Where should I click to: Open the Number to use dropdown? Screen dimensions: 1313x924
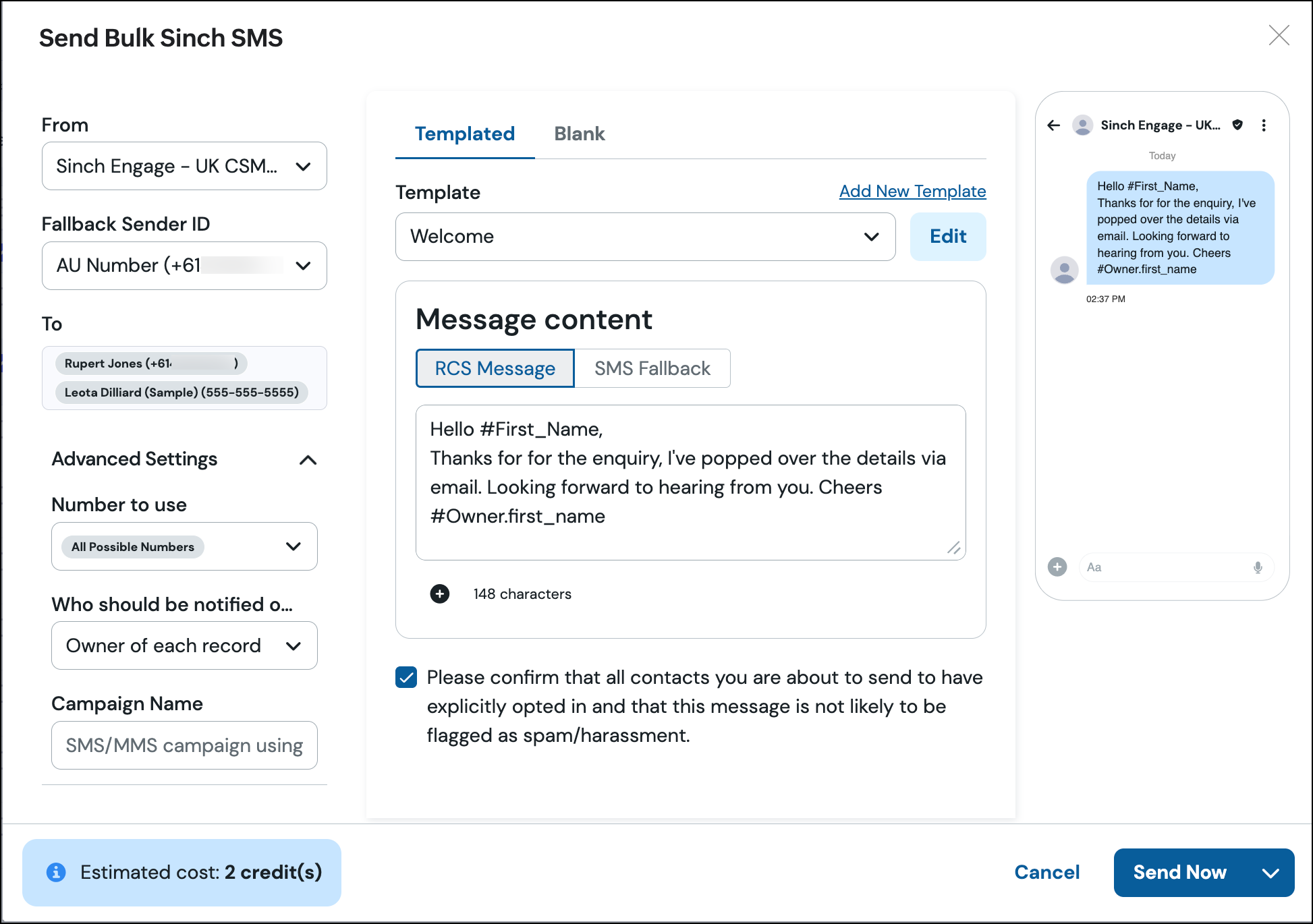click(184, 546)
